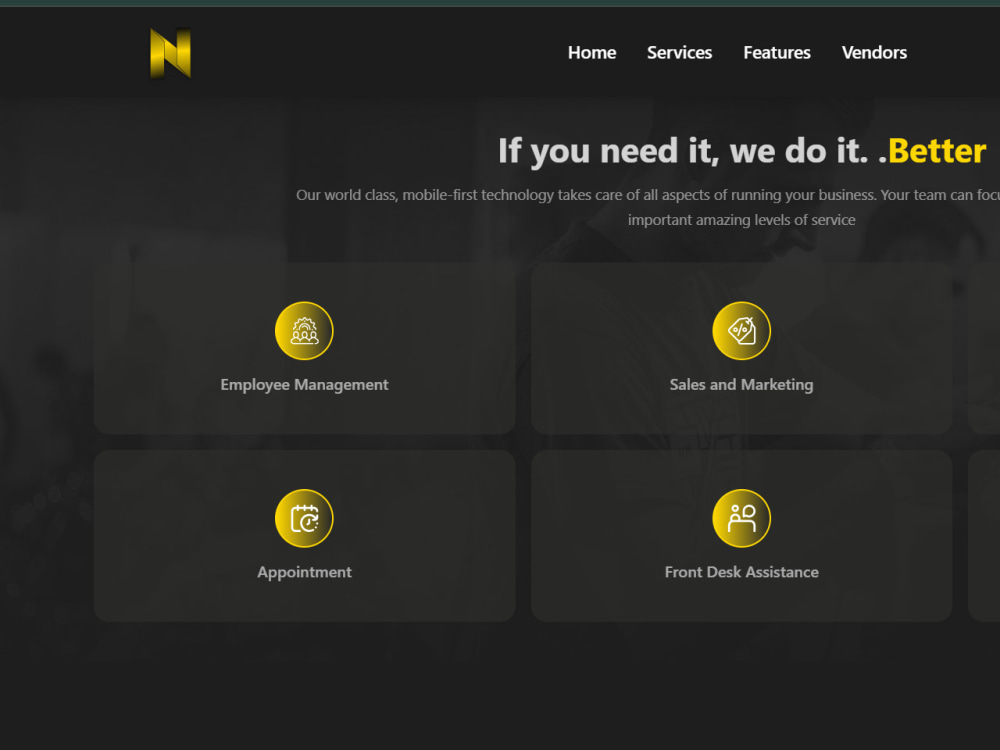The image size is (1000, 750).
Task: Open the Sales and Marketing label
Action: (x=741, y=385)
